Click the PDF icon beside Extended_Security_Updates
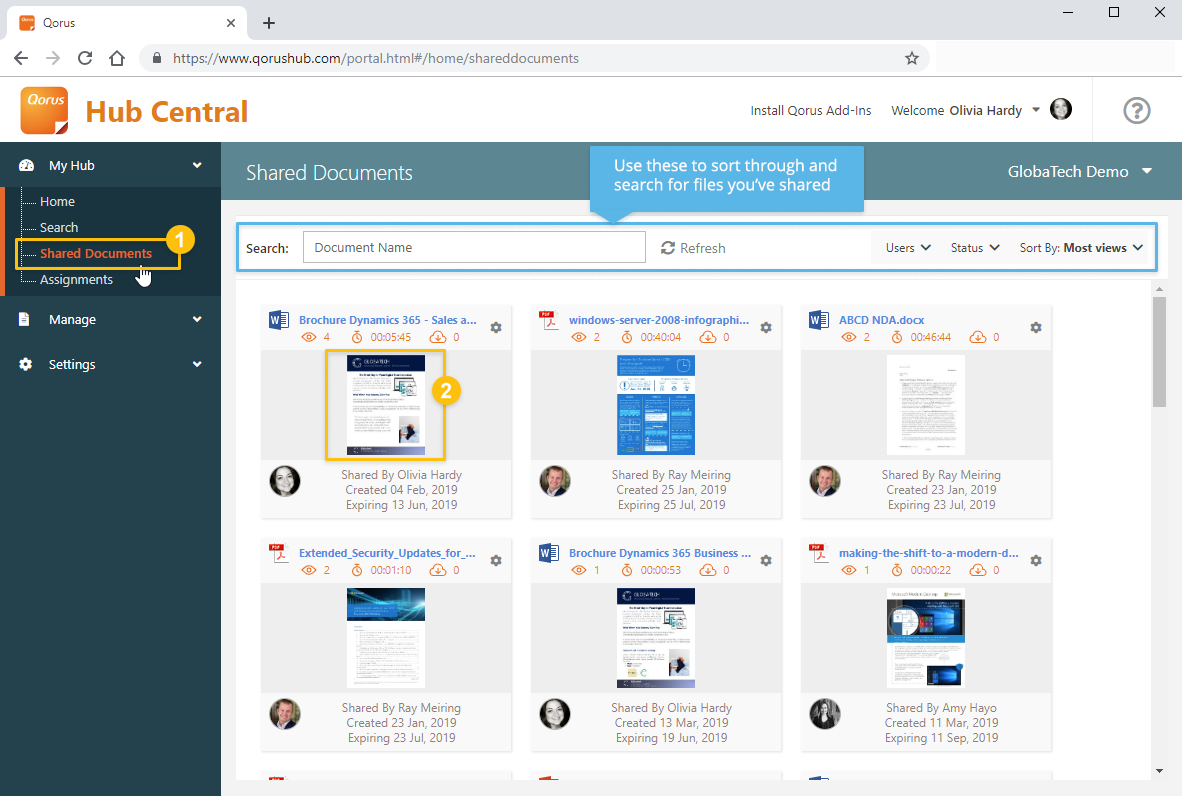Image resolution: width=1182 pixels, height=796 pixels. pyautogui.click(x=278, y=553)
